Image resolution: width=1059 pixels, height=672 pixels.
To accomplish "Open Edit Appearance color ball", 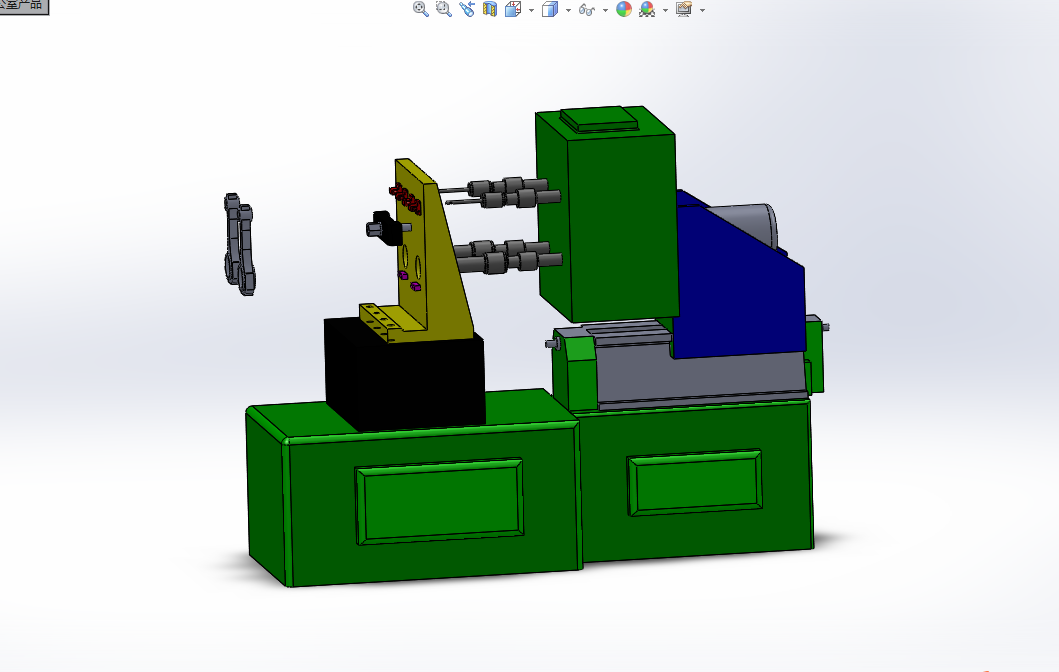I will pos(624,9).
